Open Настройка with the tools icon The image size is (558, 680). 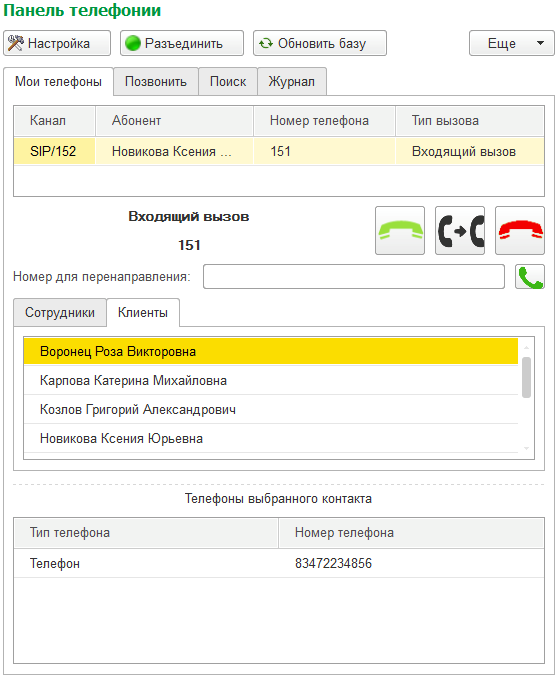click(57, 43)
